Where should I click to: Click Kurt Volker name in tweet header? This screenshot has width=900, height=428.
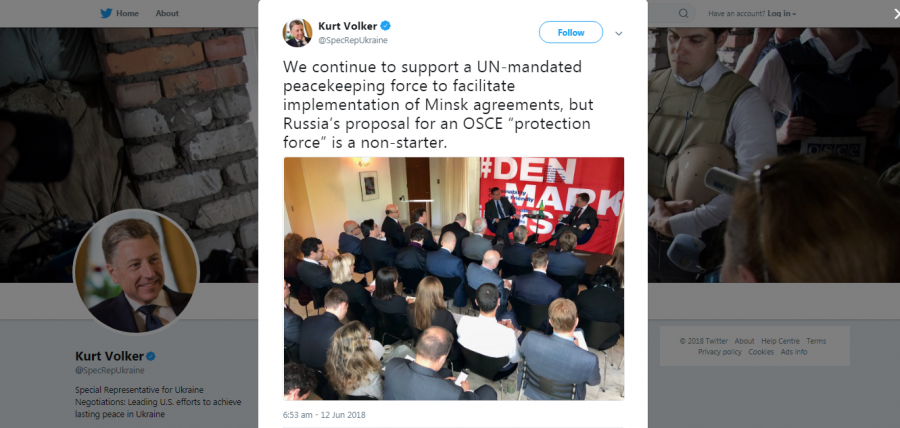coord(348,26)
